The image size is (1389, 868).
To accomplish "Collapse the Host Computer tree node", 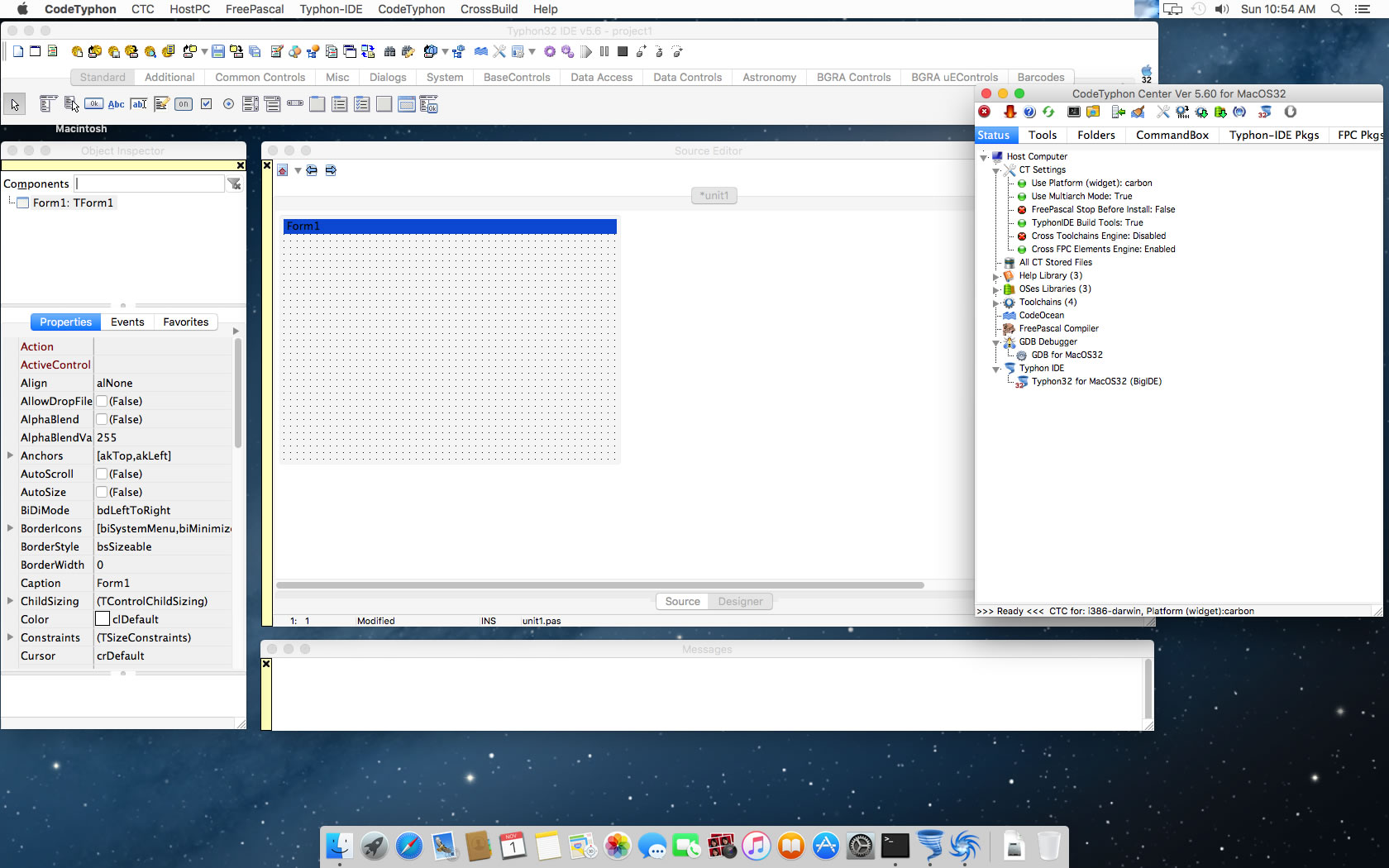I will coord(984,157).
